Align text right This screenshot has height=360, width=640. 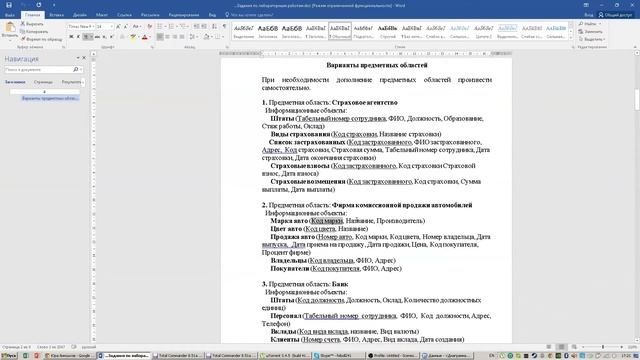coord(175,37)
